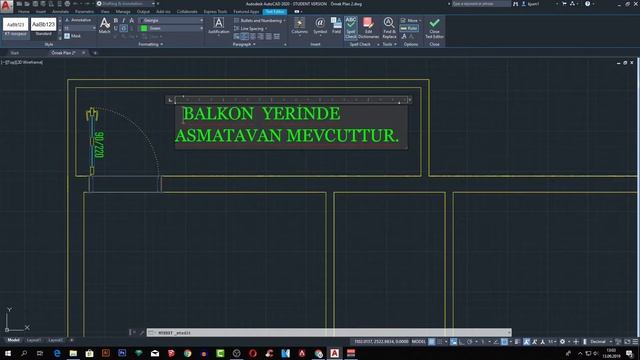640x360 pixels.
Task: Click the Sign In user icon
Action: 524,4
